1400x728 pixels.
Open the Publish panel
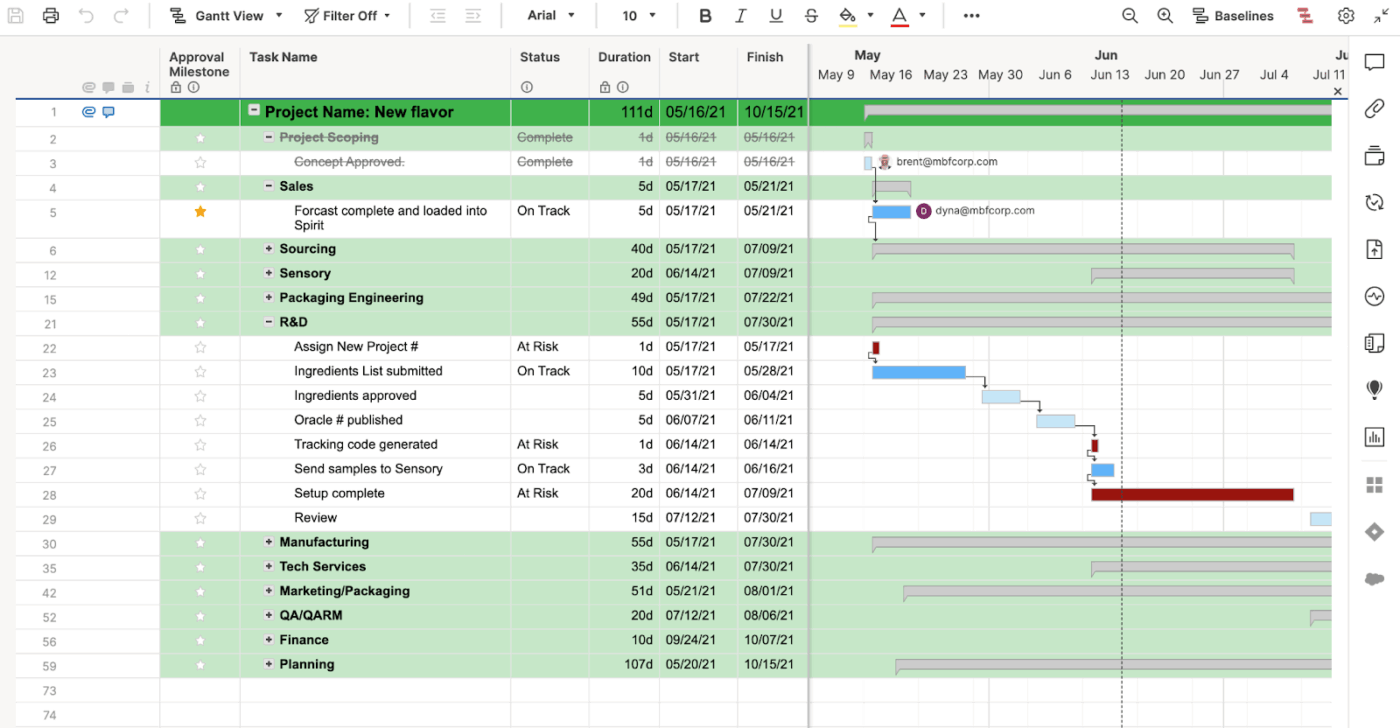coord(1375,249)
